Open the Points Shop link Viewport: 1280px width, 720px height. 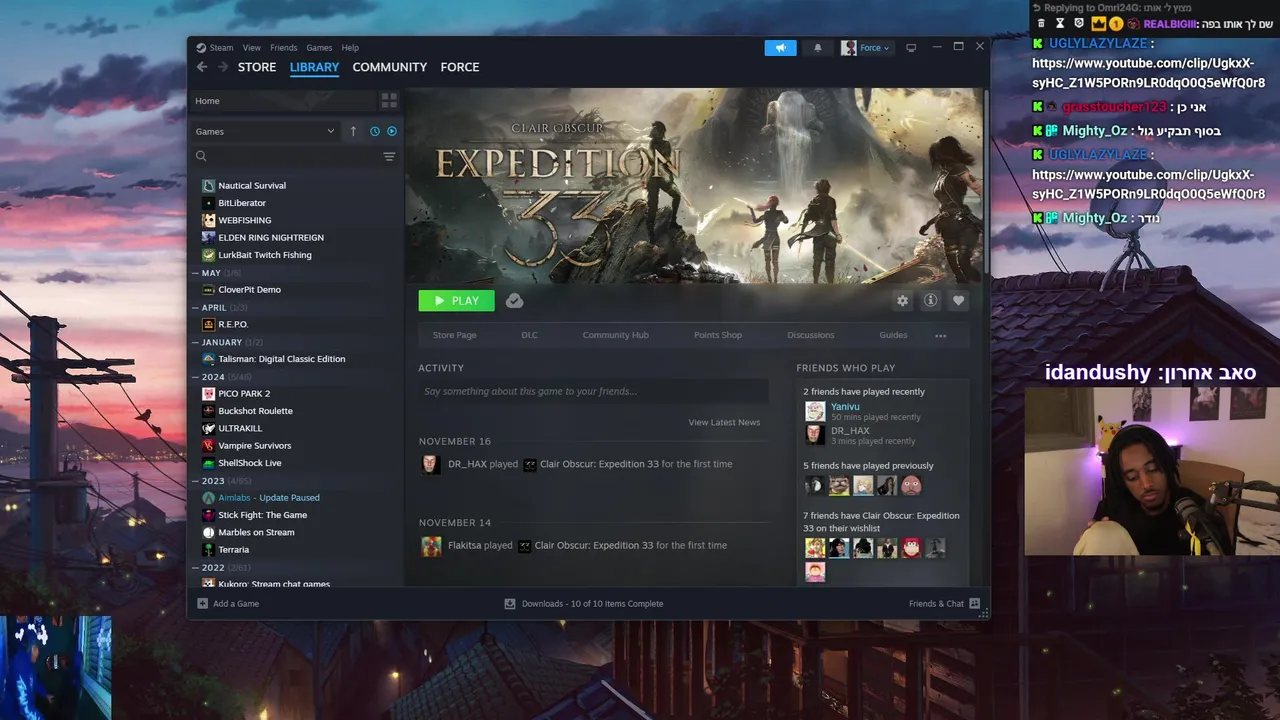click(x=718, y=335)
